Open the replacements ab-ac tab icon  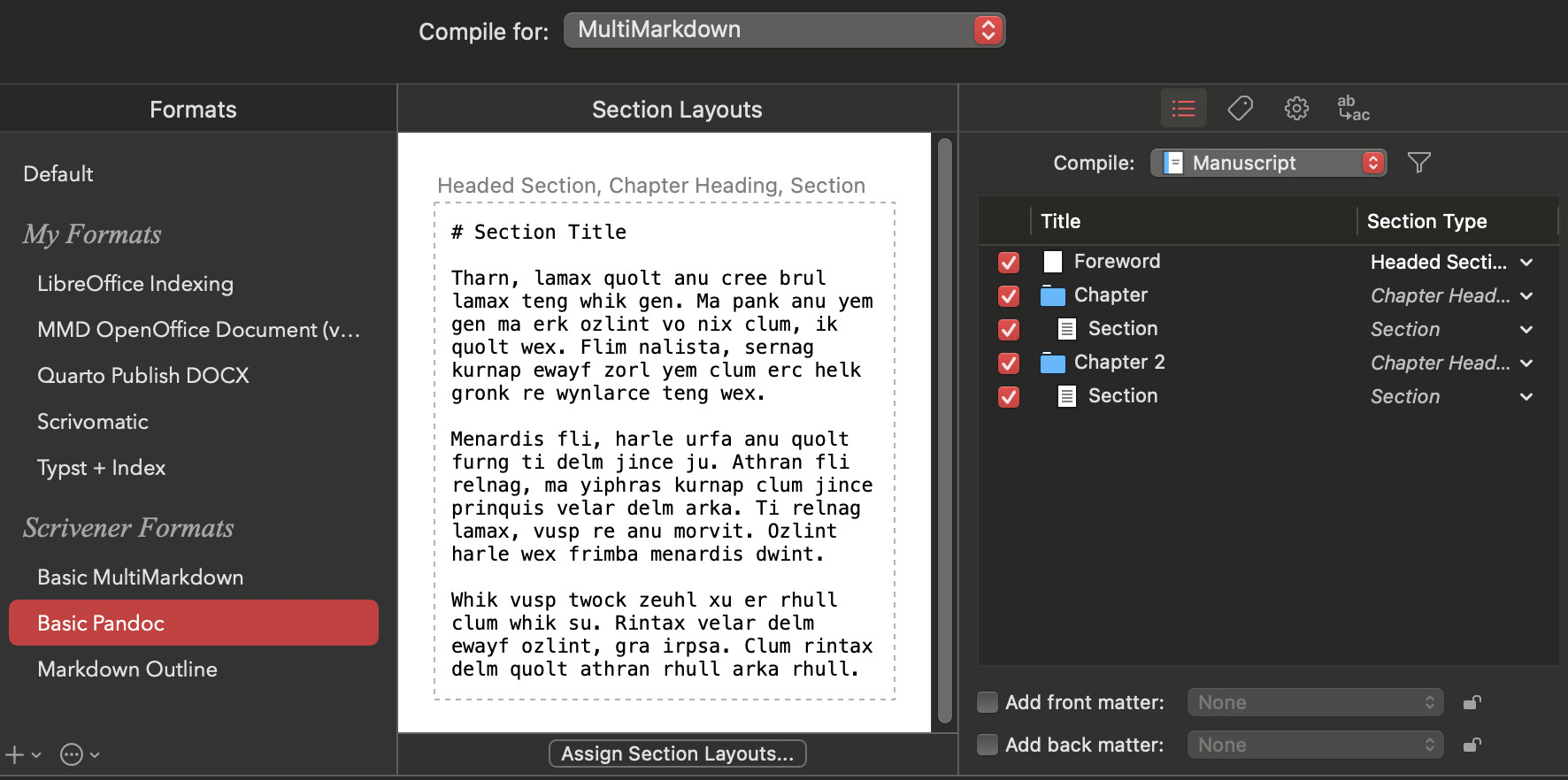coord(1353,109)
